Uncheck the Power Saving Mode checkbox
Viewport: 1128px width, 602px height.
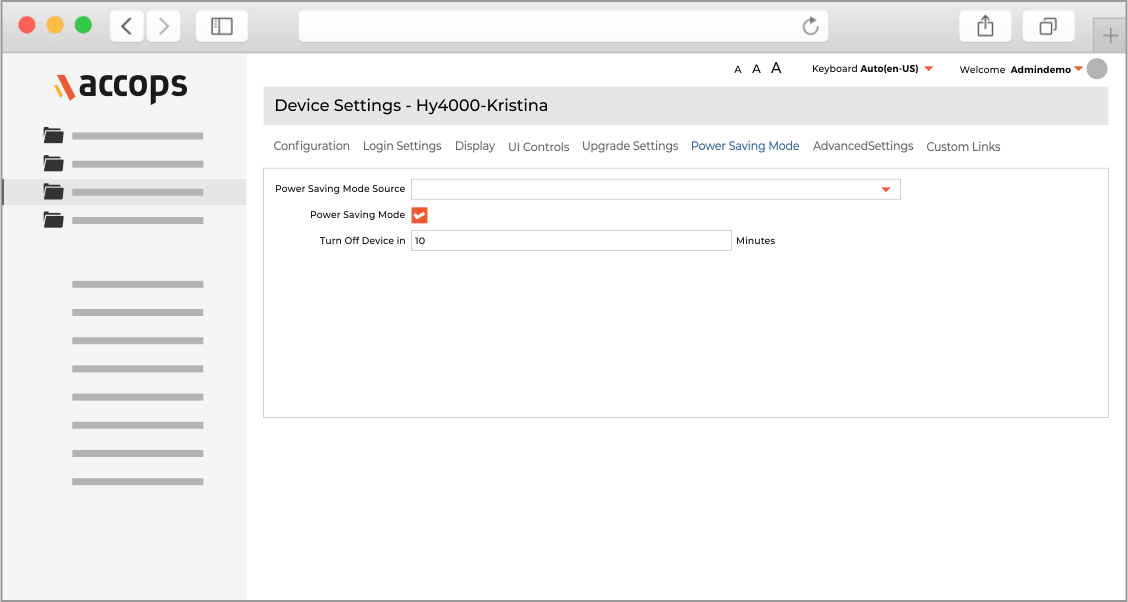point(419,214)
